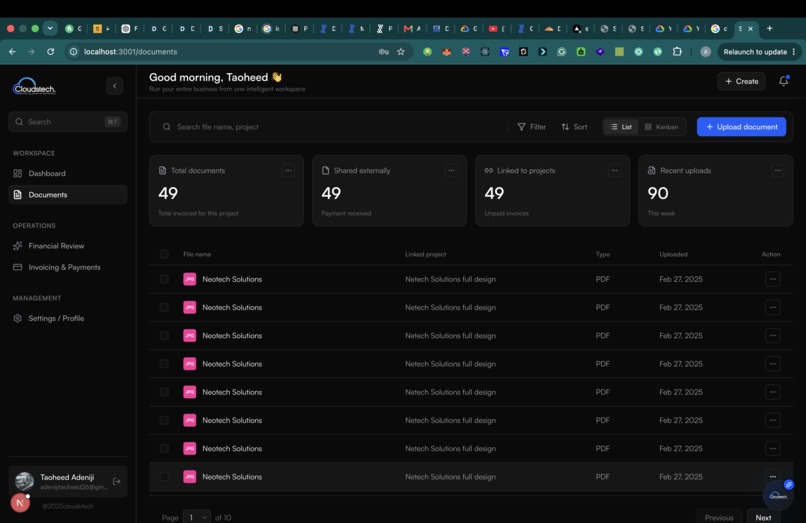Image resolution: width=806 pixels, height=523 pixels.
Task: Open Financial Review section
Action: [x=67, y=246]
